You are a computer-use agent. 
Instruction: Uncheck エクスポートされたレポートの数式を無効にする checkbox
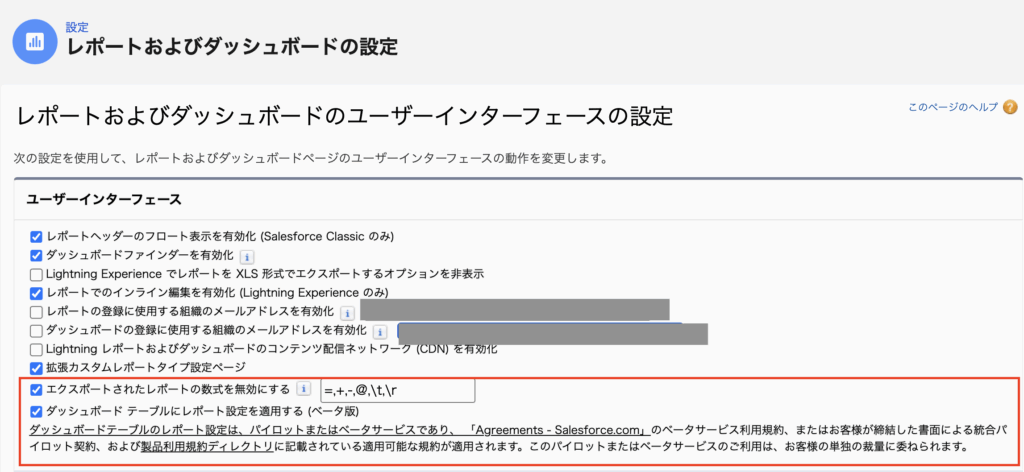pos(36,389)
